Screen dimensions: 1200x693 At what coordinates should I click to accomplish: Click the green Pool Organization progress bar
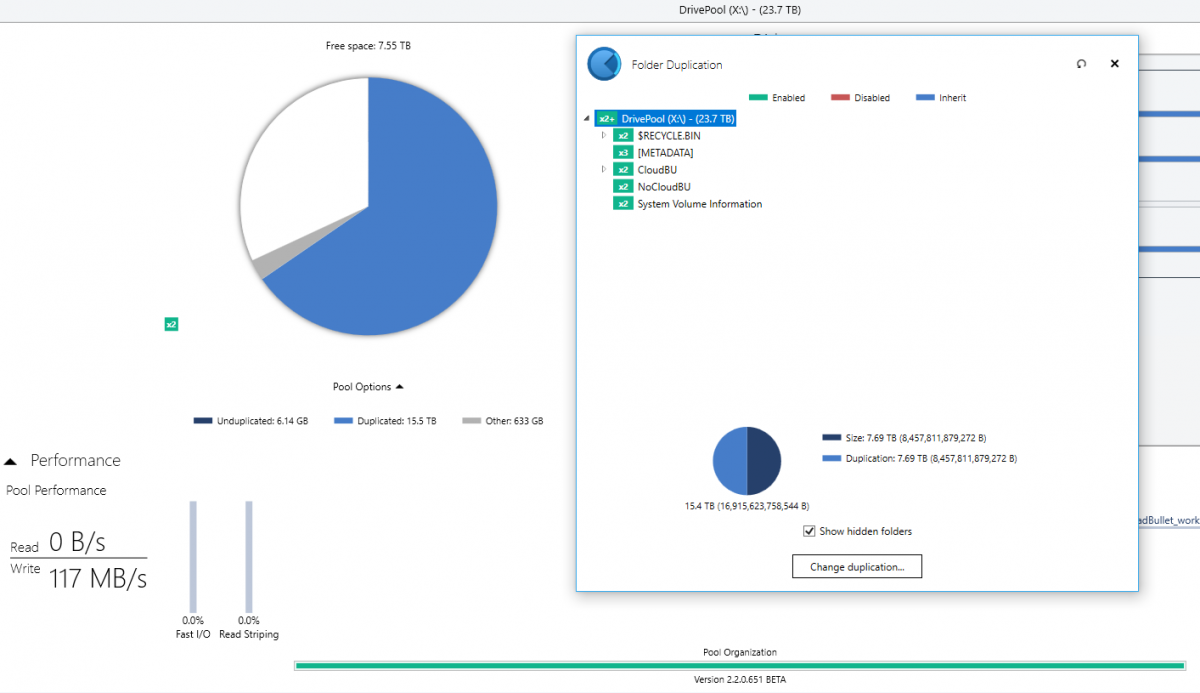point(740,665)
